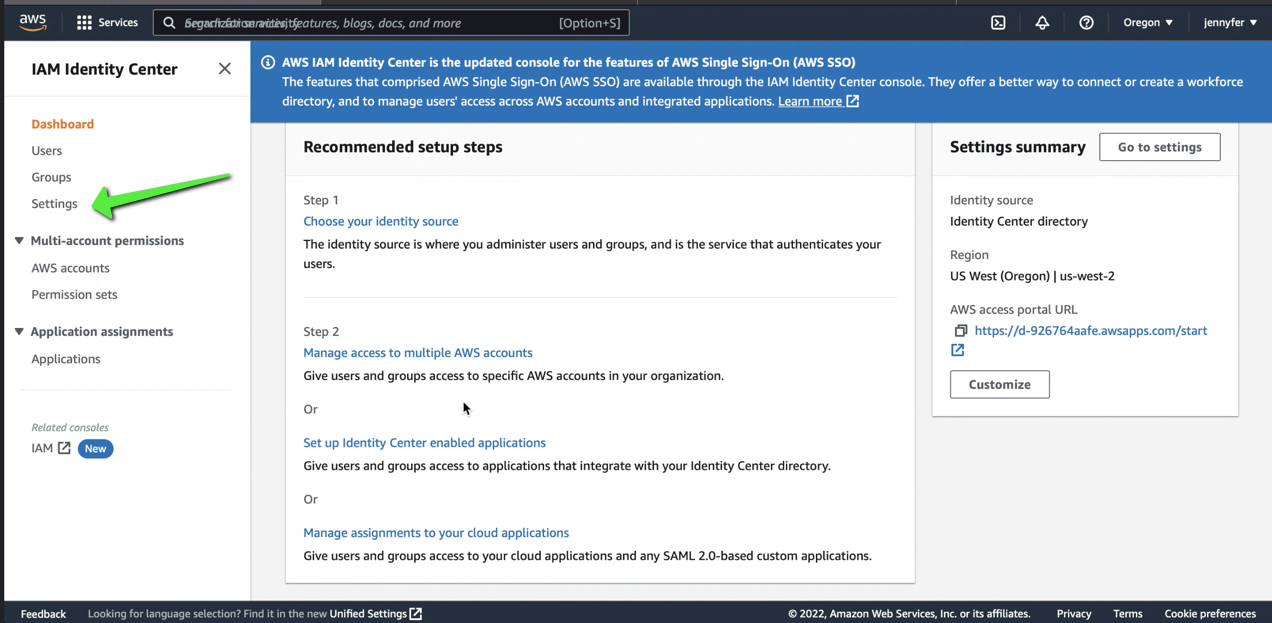The width and height of the screenshot is (1272, 623).
Task: Click the external link icon beside Learn more
Action: (x=853, y=101)
